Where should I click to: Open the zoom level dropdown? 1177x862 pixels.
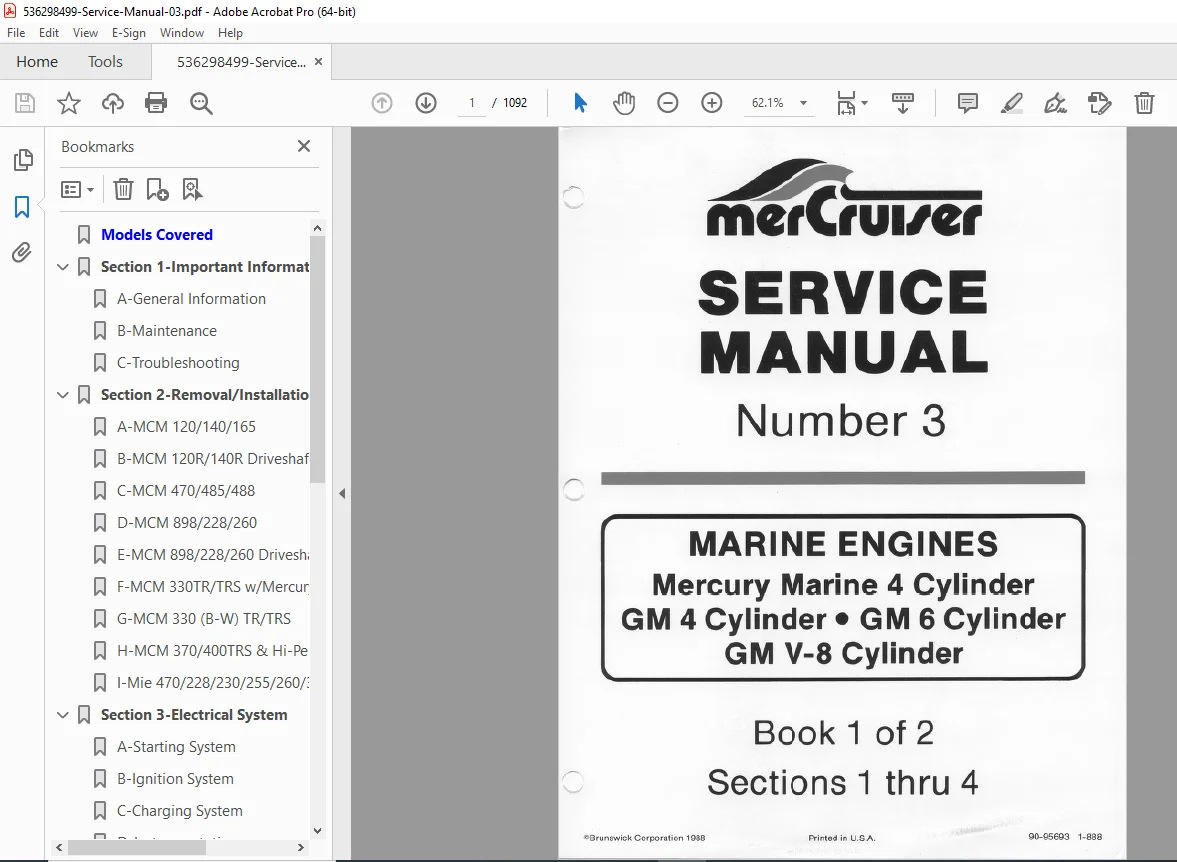point(803,103)
